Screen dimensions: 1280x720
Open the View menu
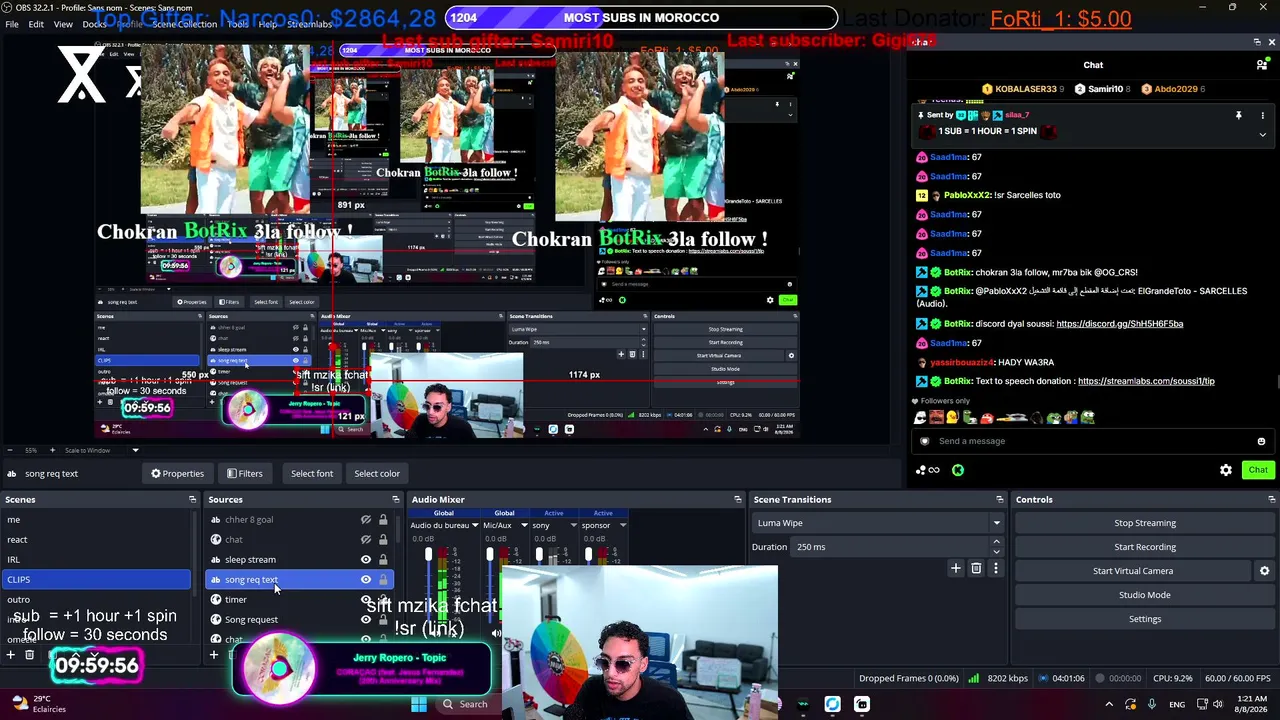pos(63,24)
